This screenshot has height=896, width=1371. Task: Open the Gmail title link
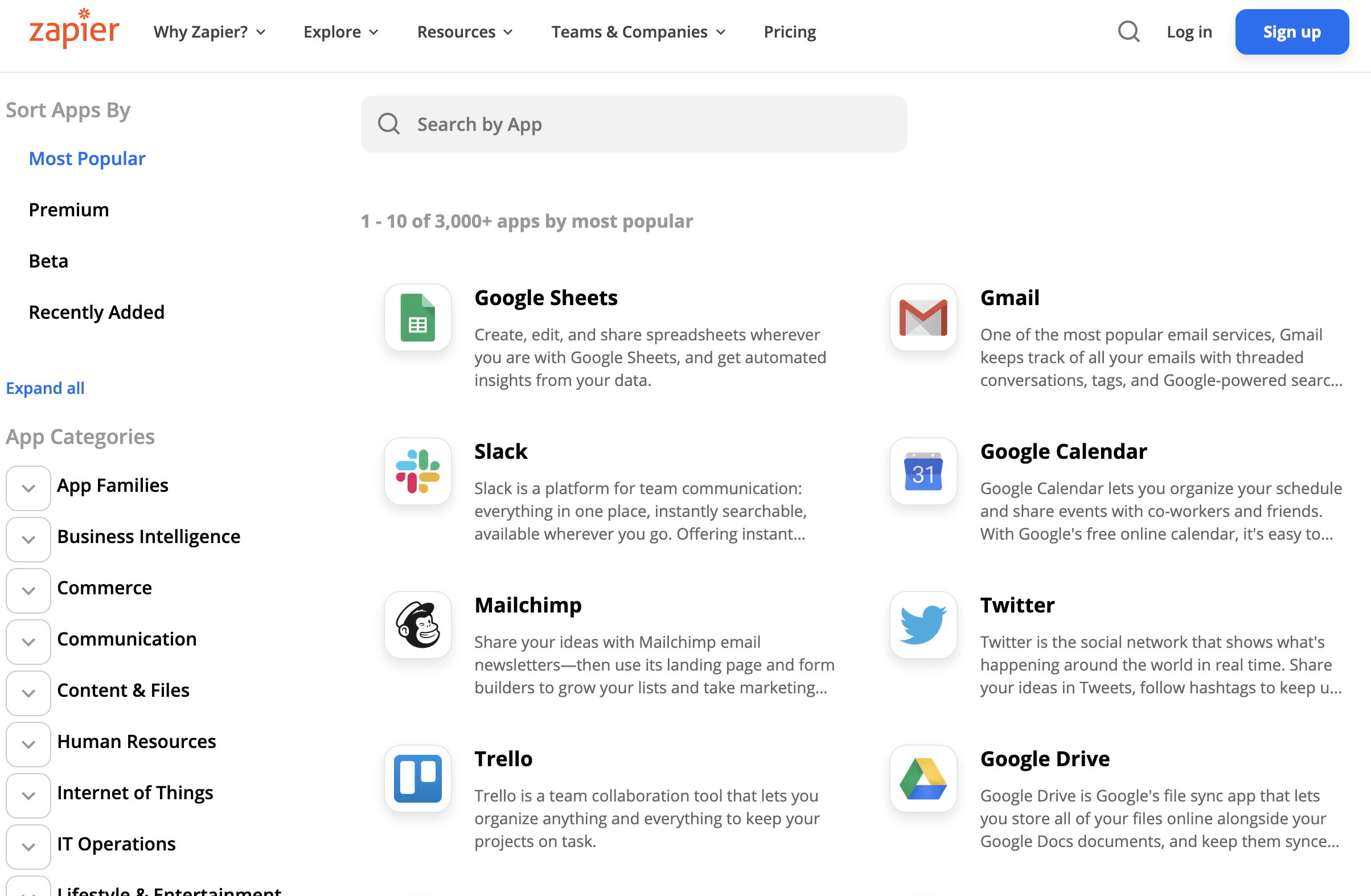tap(1009, 298)
